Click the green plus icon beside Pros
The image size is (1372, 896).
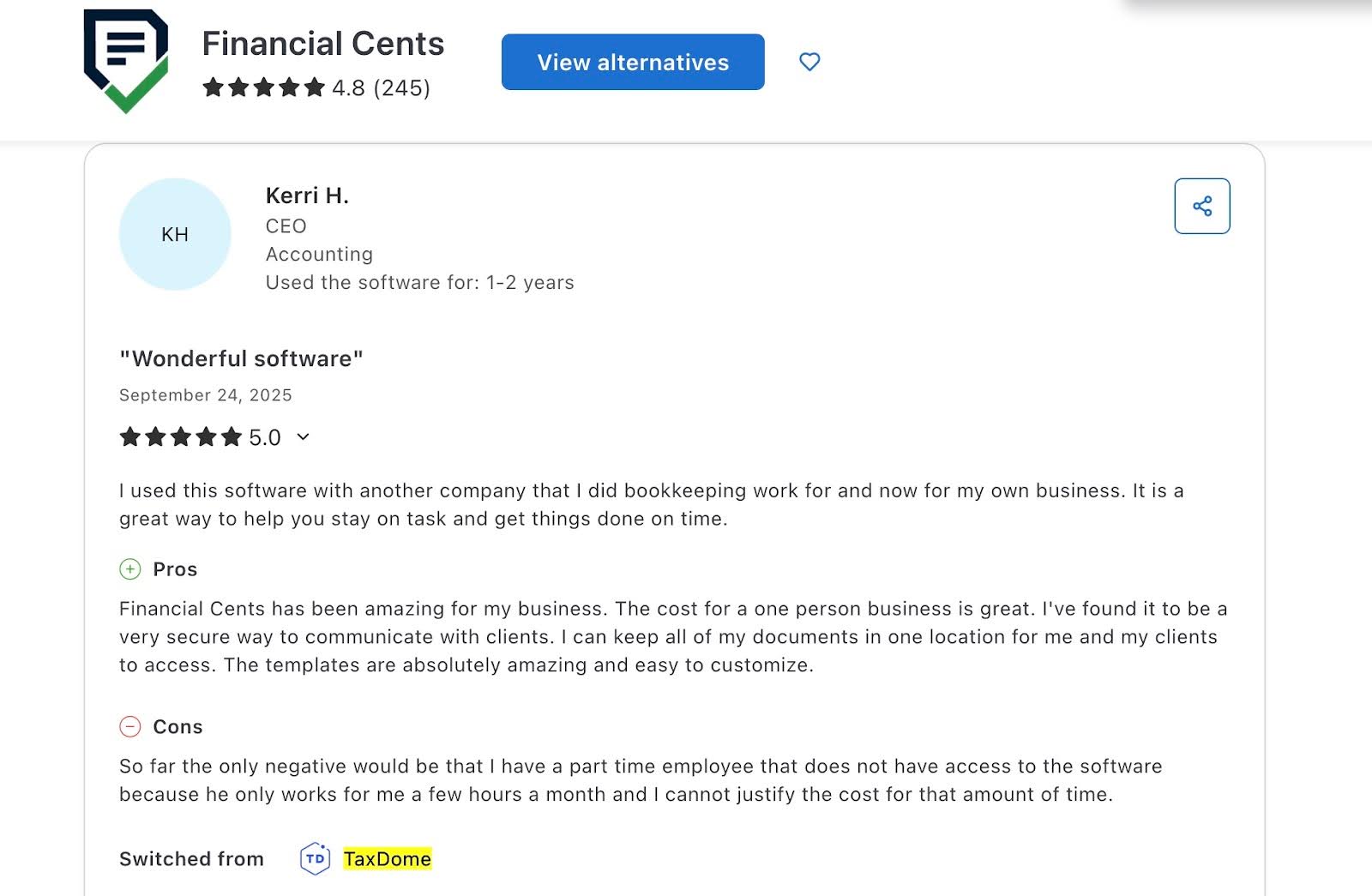point(129,568)
